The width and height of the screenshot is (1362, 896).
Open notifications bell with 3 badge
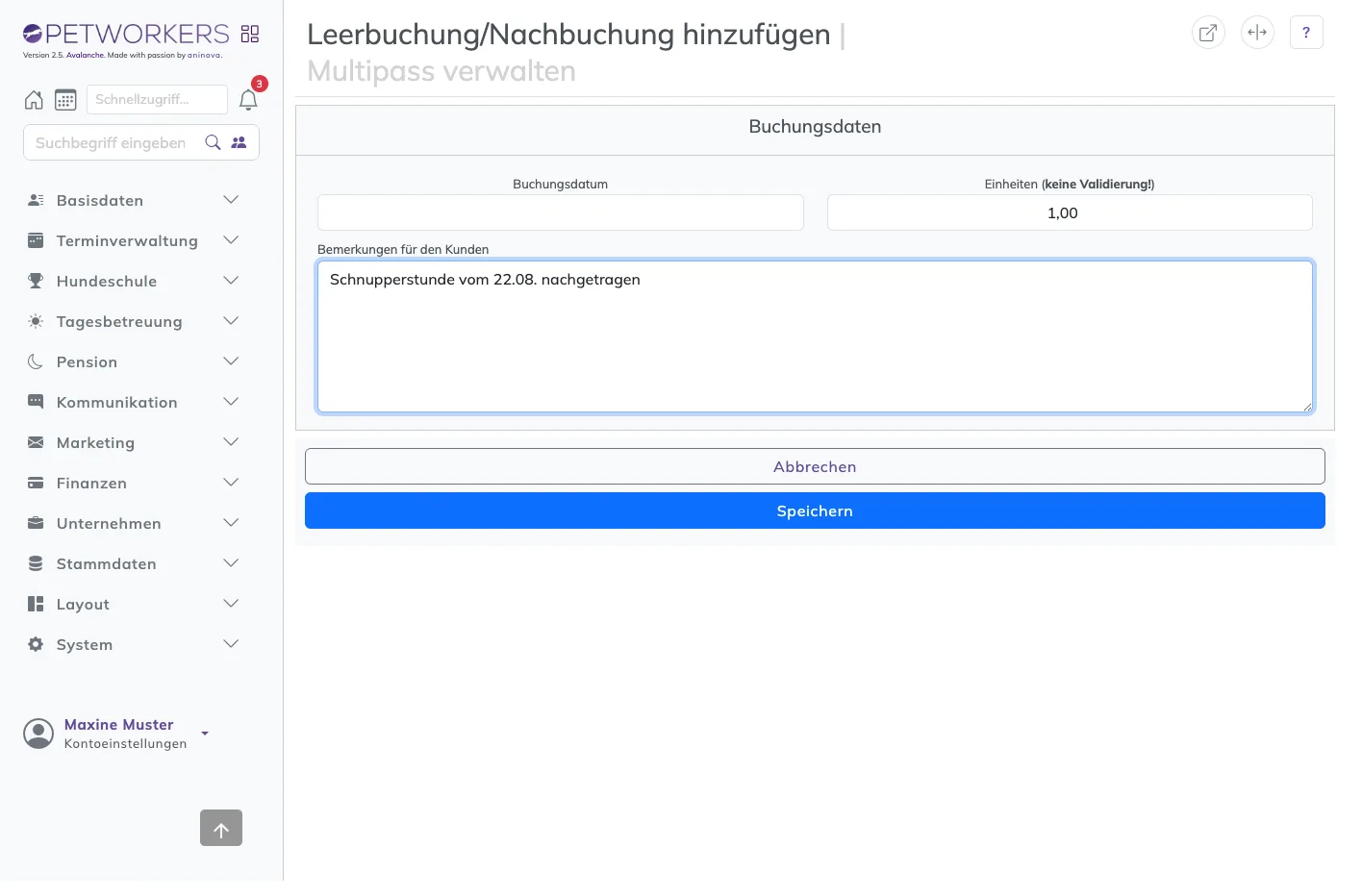click(248, 100)
